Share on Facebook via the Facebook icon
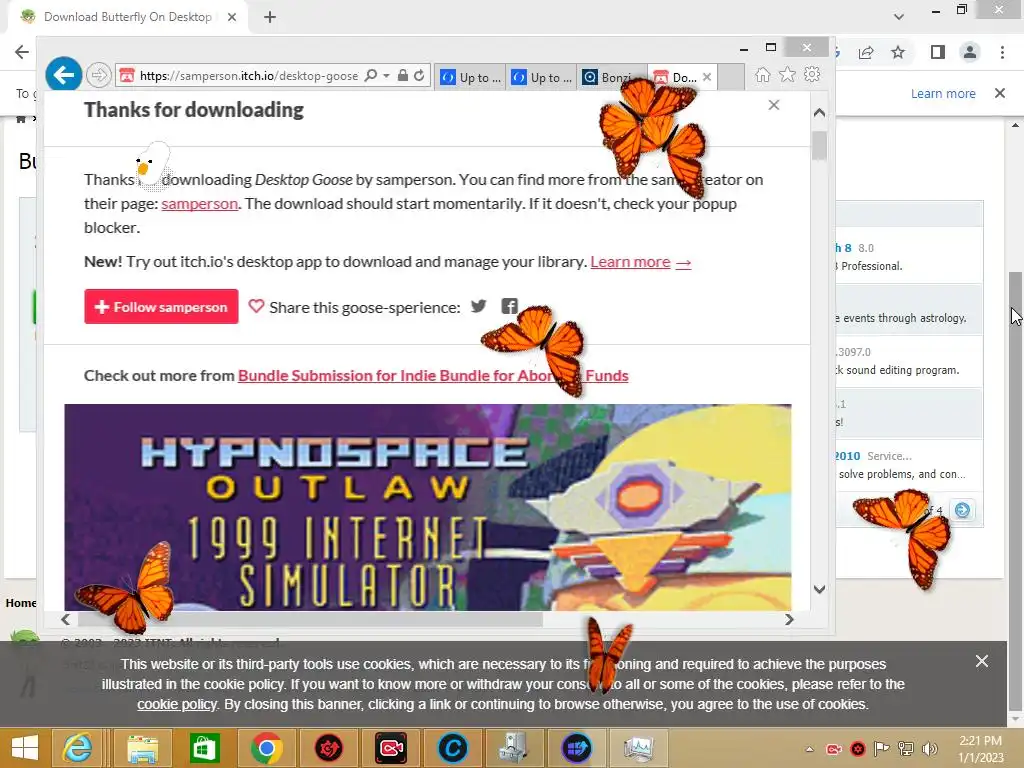The width and height of the screenshot is (1024, 768). 509,306
